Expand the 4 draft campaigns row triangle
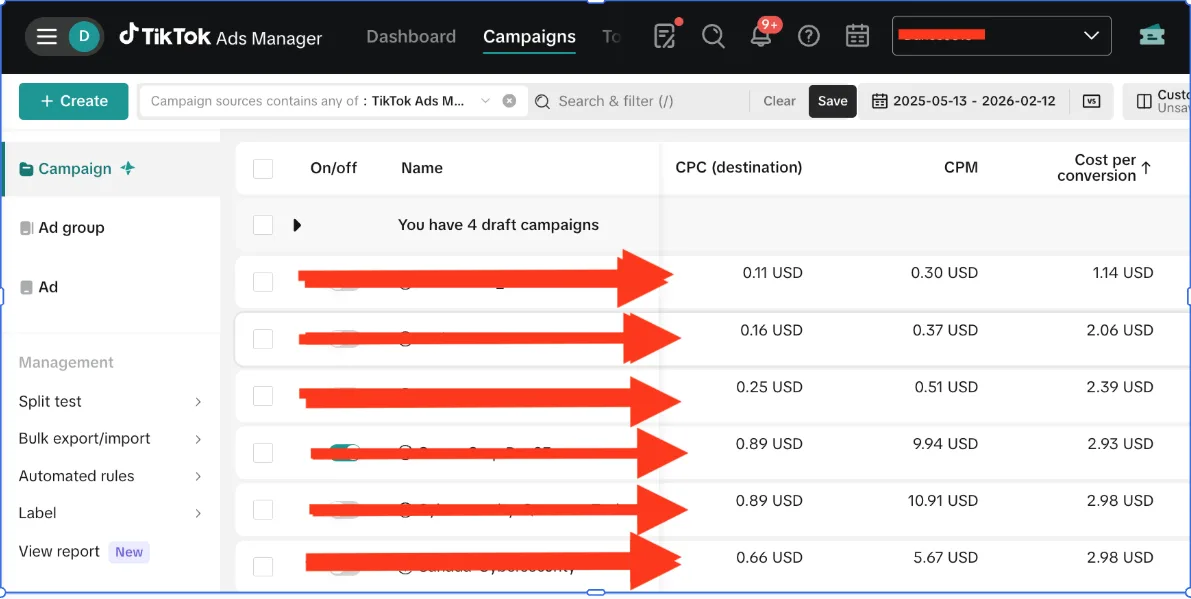 297,225
